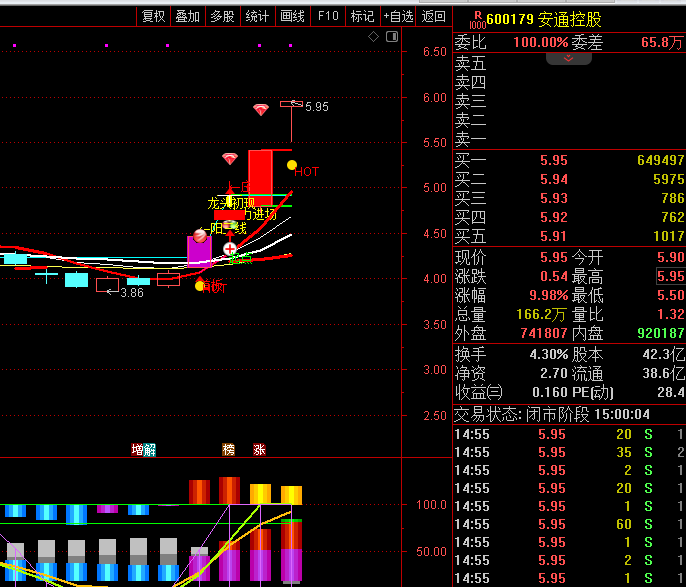686x587 pixels.
Task: Click the R1000 badge next to stock code
Action: coord(477,17)
